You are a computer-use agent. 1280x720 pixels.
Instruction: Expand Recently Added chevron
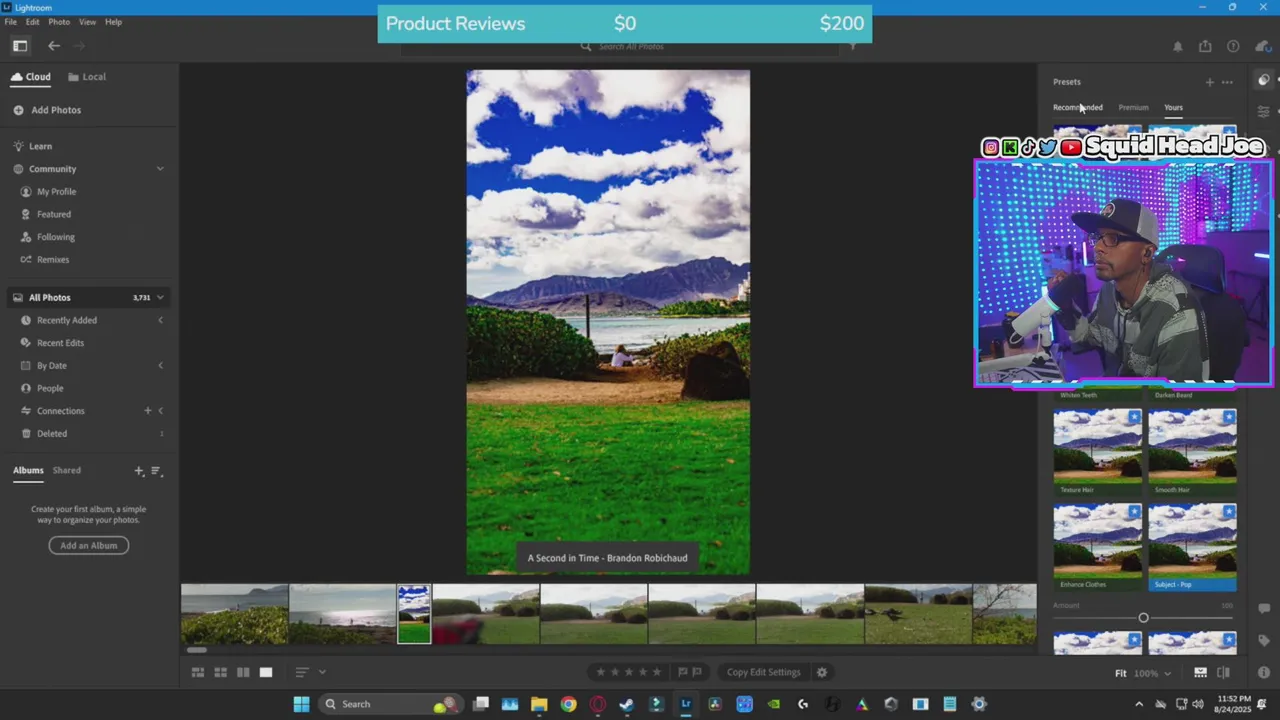tap(160, 320)
